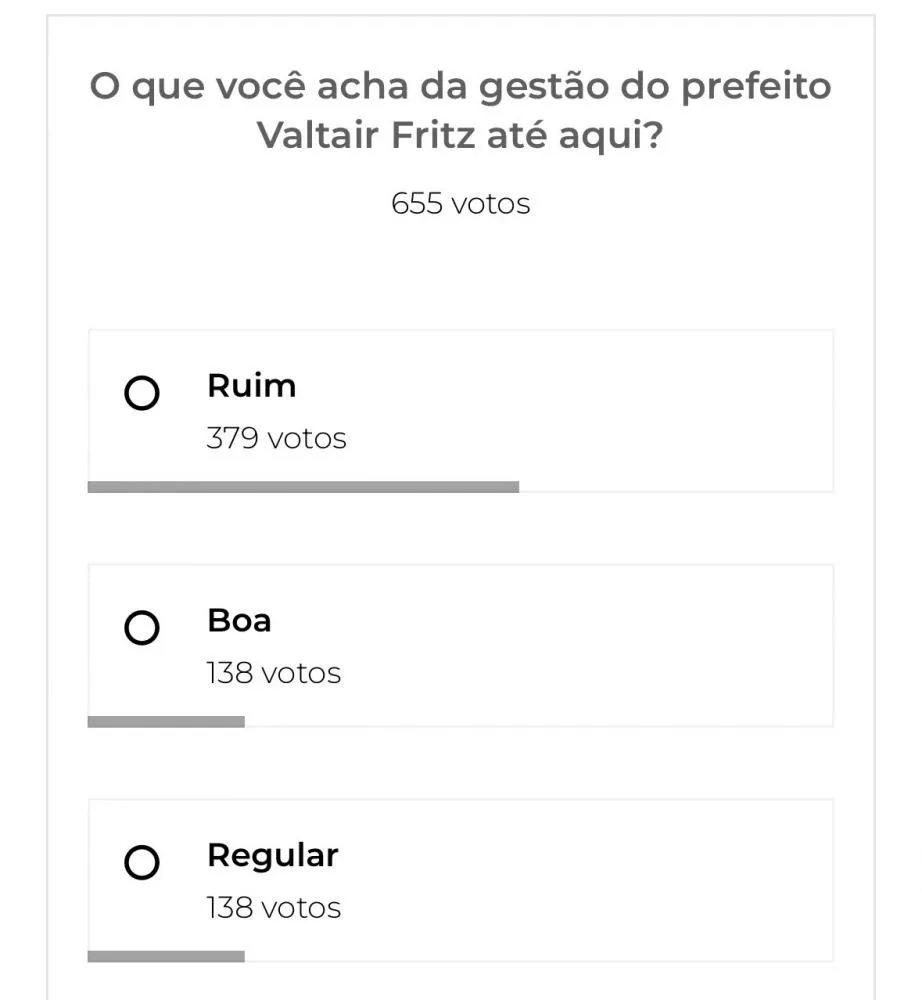Click the "138 votos" count under Regular
The height and width of the screenshot is (1000, 922).
tap(273, 908)
